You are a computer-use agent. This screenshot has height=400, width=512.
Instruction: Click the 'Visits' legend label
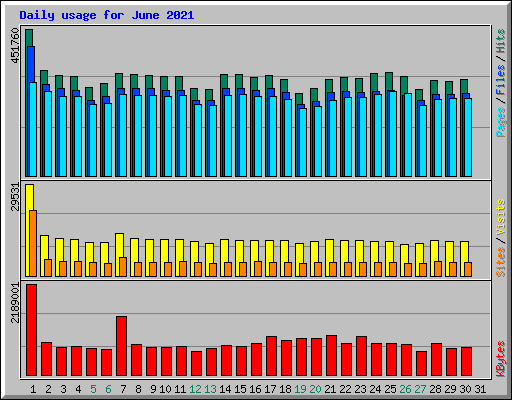[x=501, y=218]
